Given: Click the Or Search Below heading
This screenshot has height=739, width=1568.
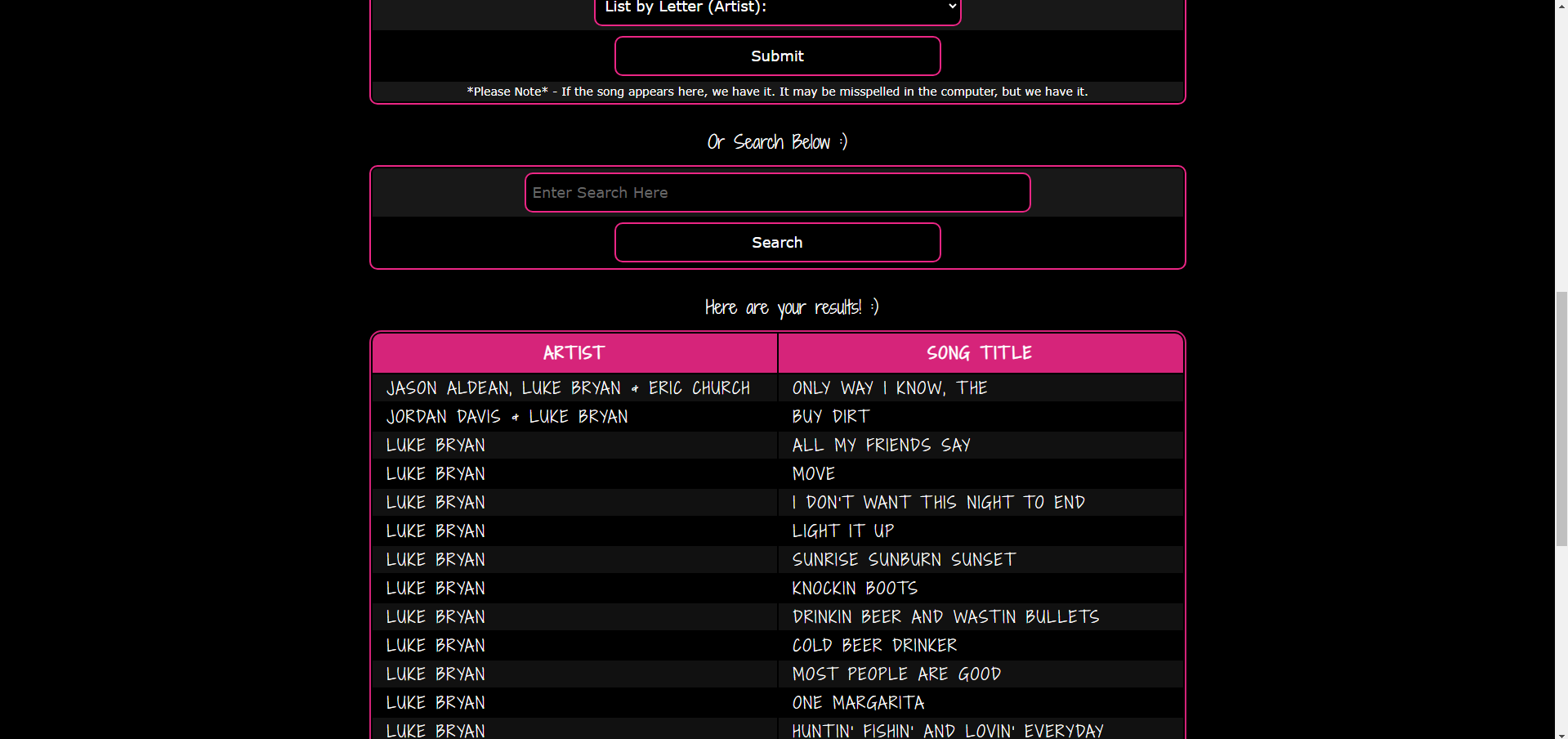Looking at the screenshot, I should (777, 142).
